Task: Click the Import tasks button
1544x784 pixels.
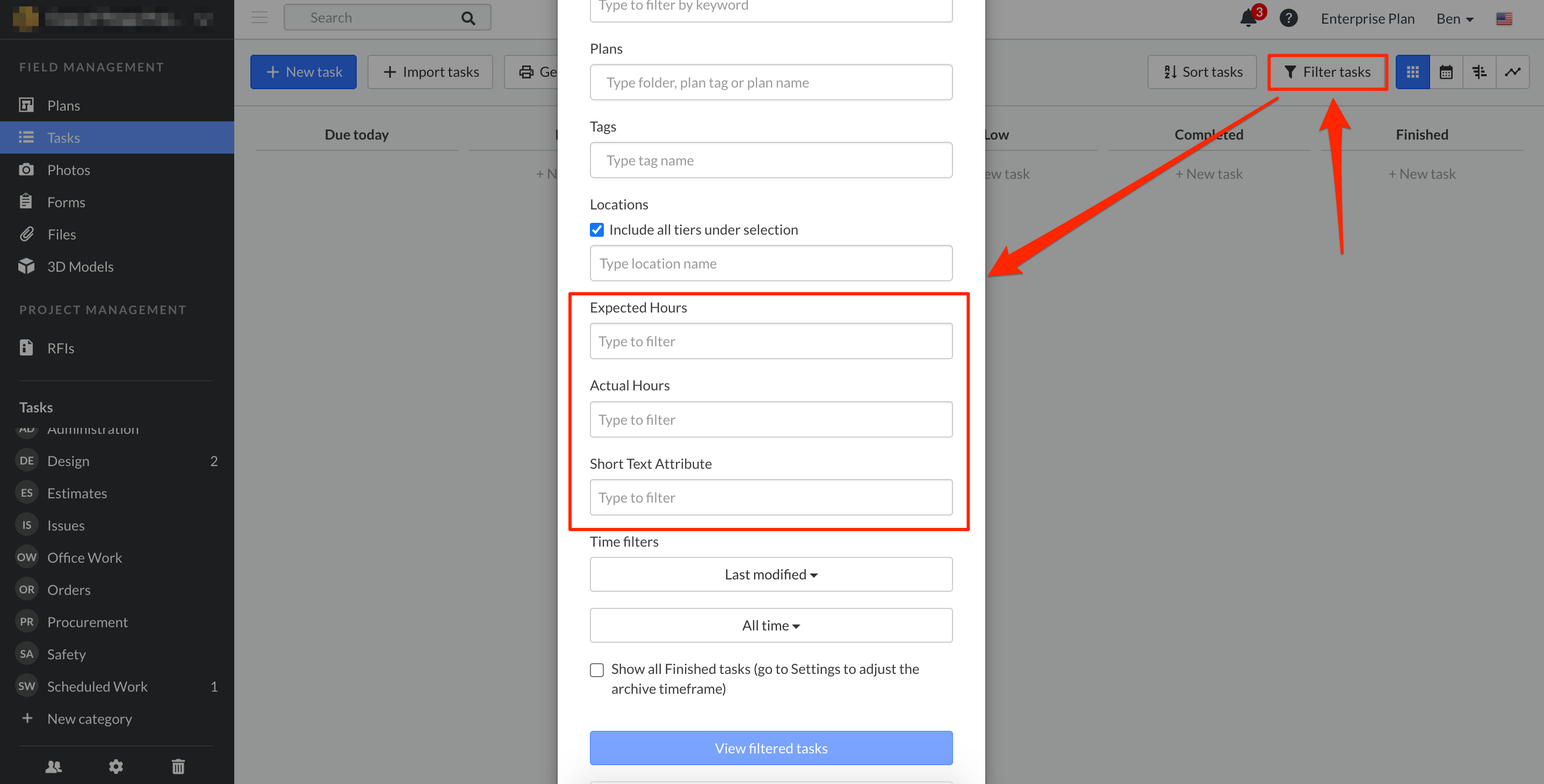Action: point(430,71)
